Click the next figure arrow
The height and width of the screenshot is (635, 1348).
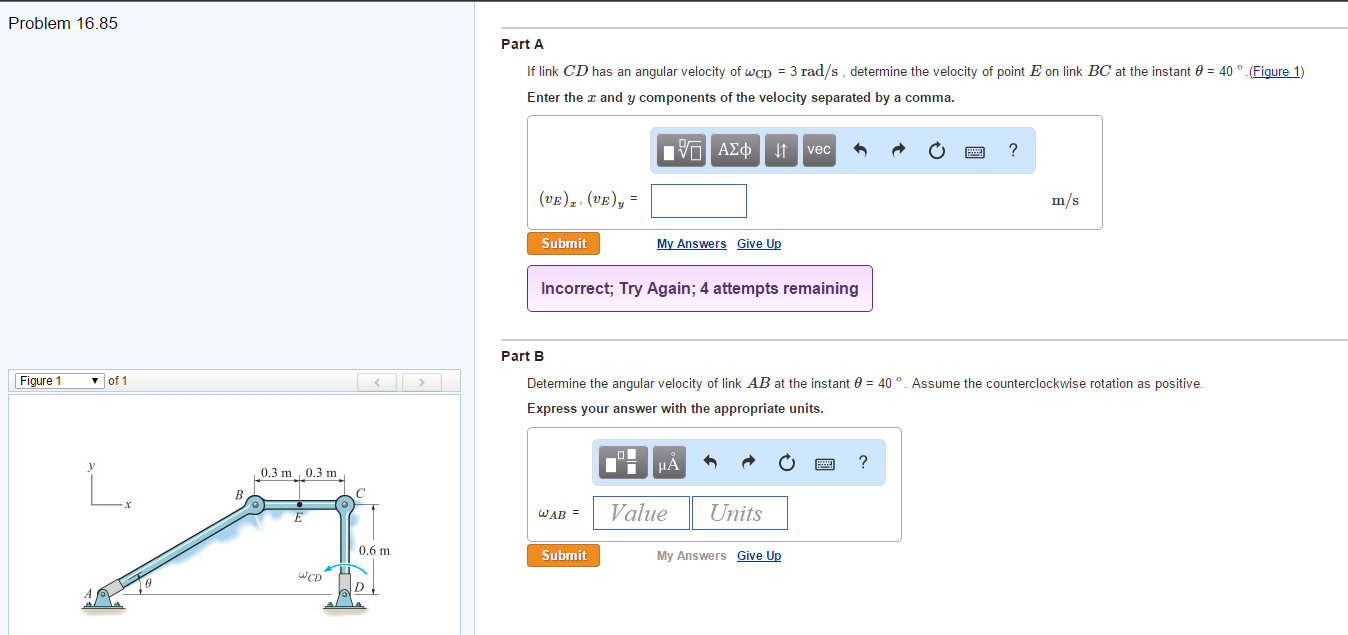[421, 382]
